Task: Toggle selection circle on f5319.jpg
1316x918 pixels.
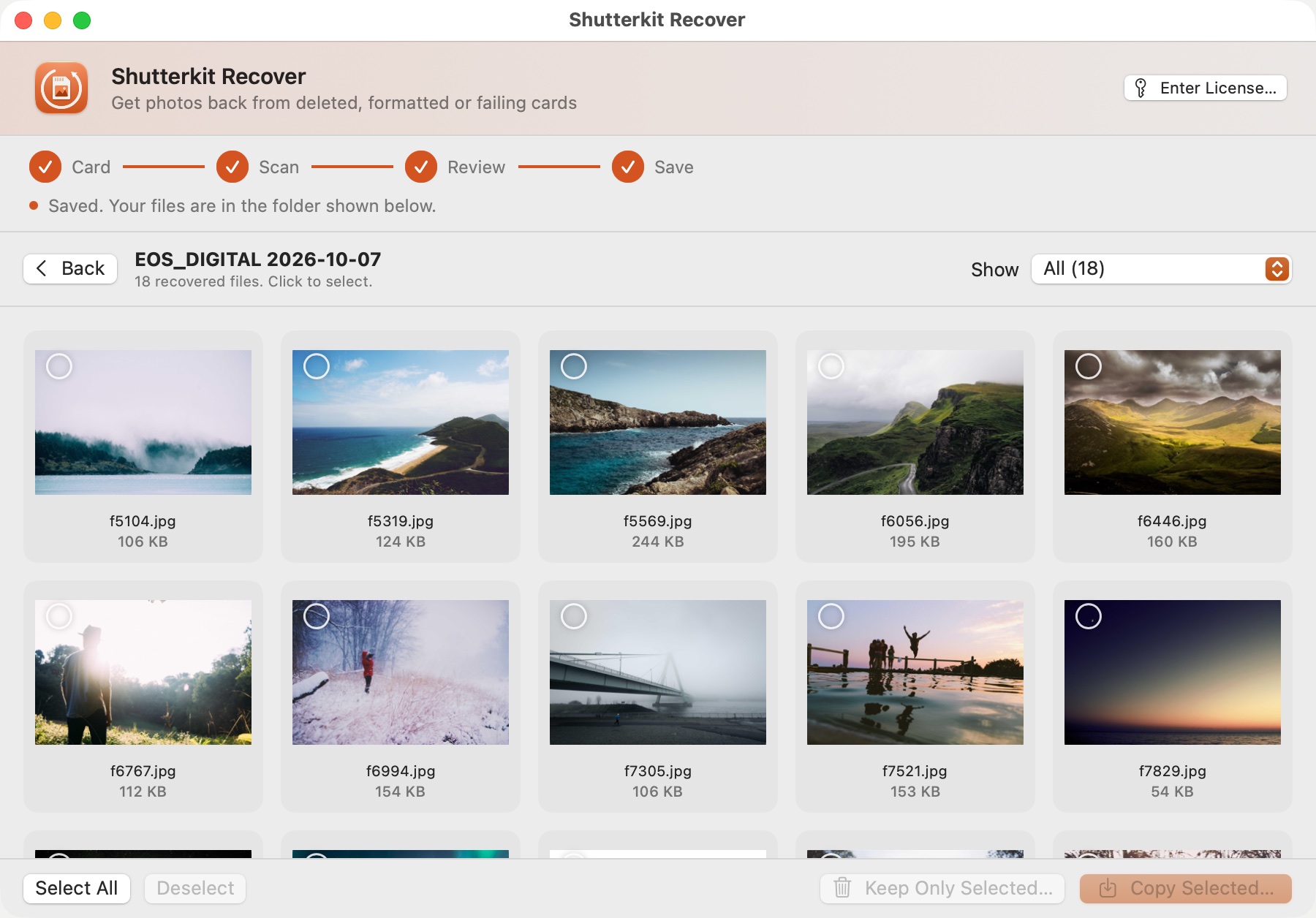Action: [317, 366]
